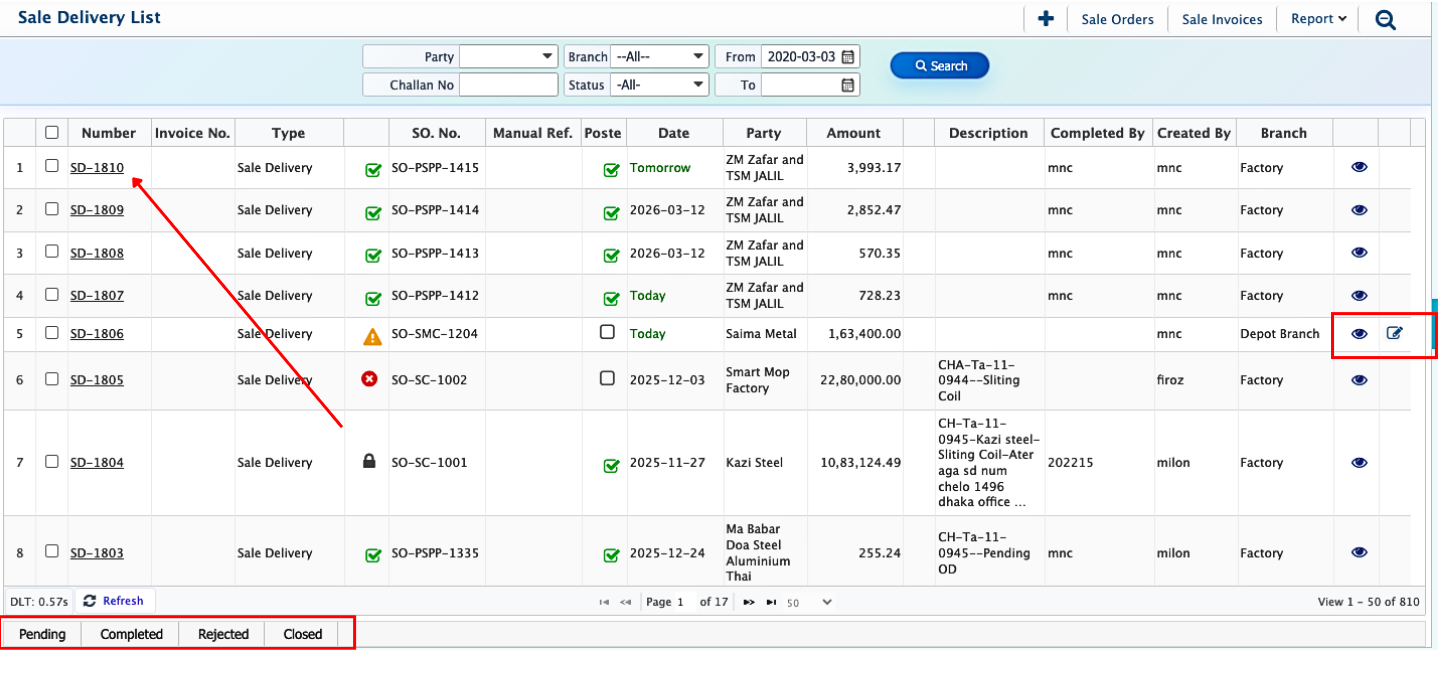This screenshot has width=1438, height=673.
Task: Switch to the Completed tab
Action: (x=131, y=634)
